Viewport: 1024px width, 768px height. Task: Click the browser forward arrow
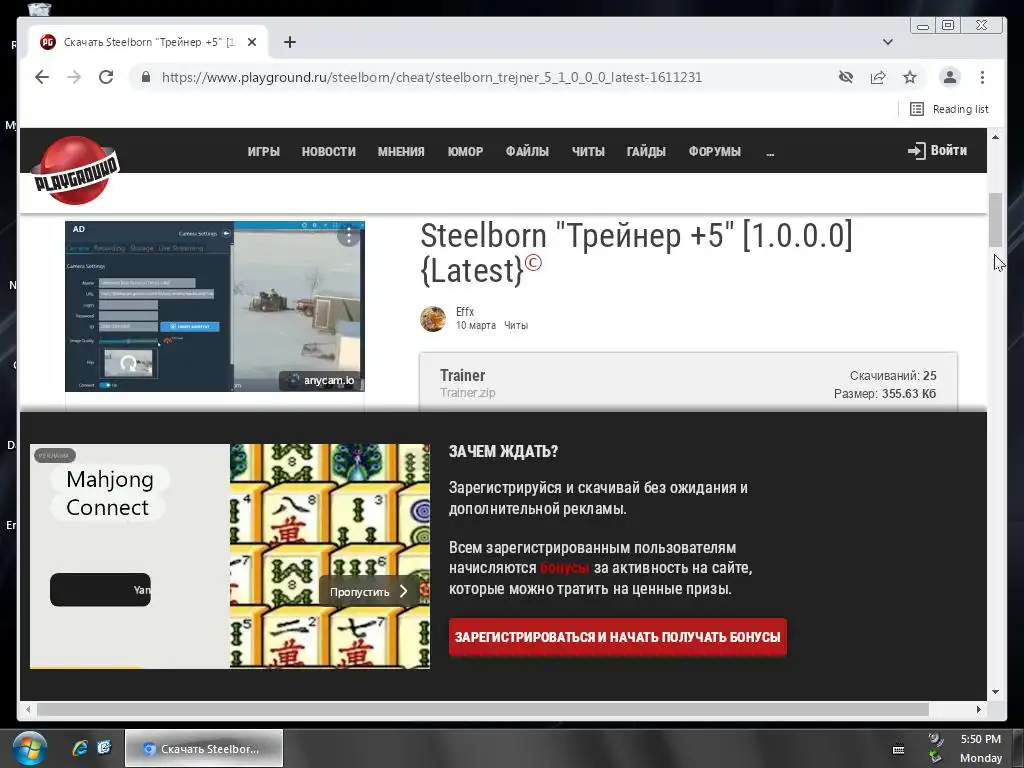(x=74, y=77)
